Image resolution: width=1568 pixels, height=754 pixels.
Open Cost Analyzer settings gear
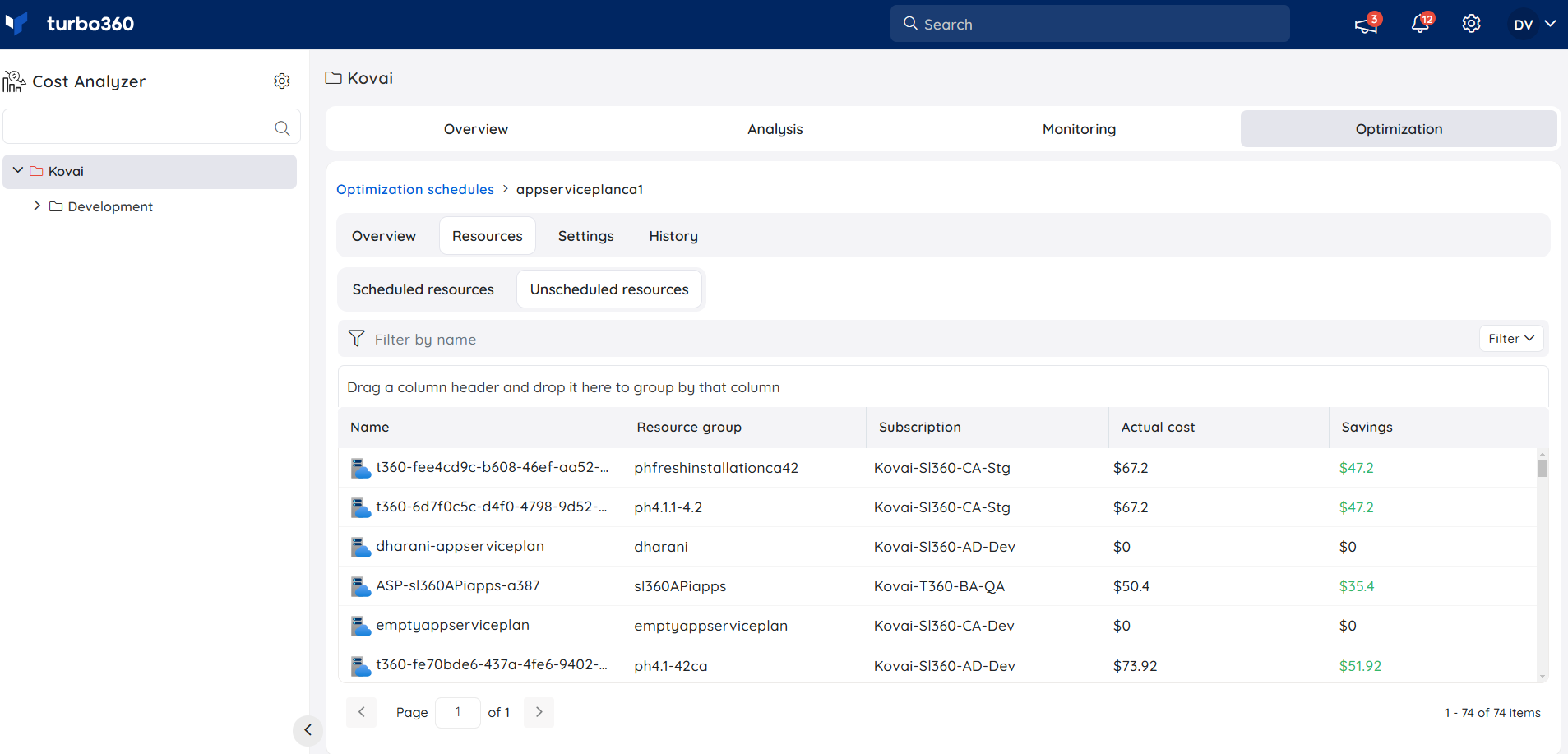[x=282, y=81]
